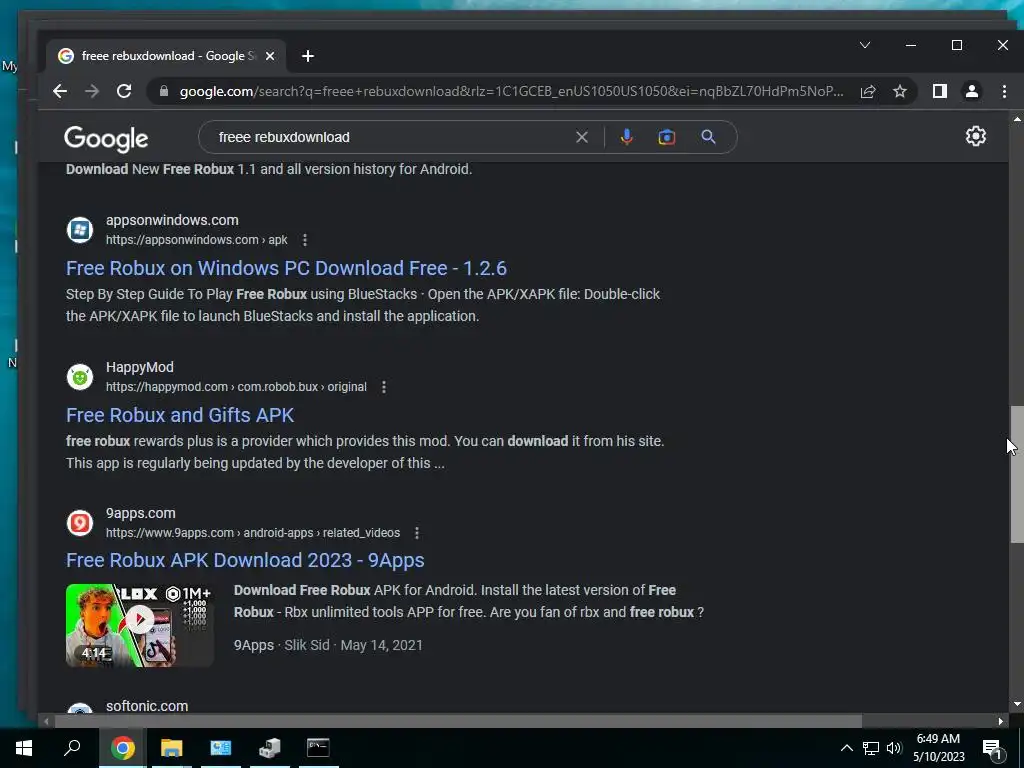Open a new tab
Screen dimensions: 1024x768
click(x=308, y=56)
